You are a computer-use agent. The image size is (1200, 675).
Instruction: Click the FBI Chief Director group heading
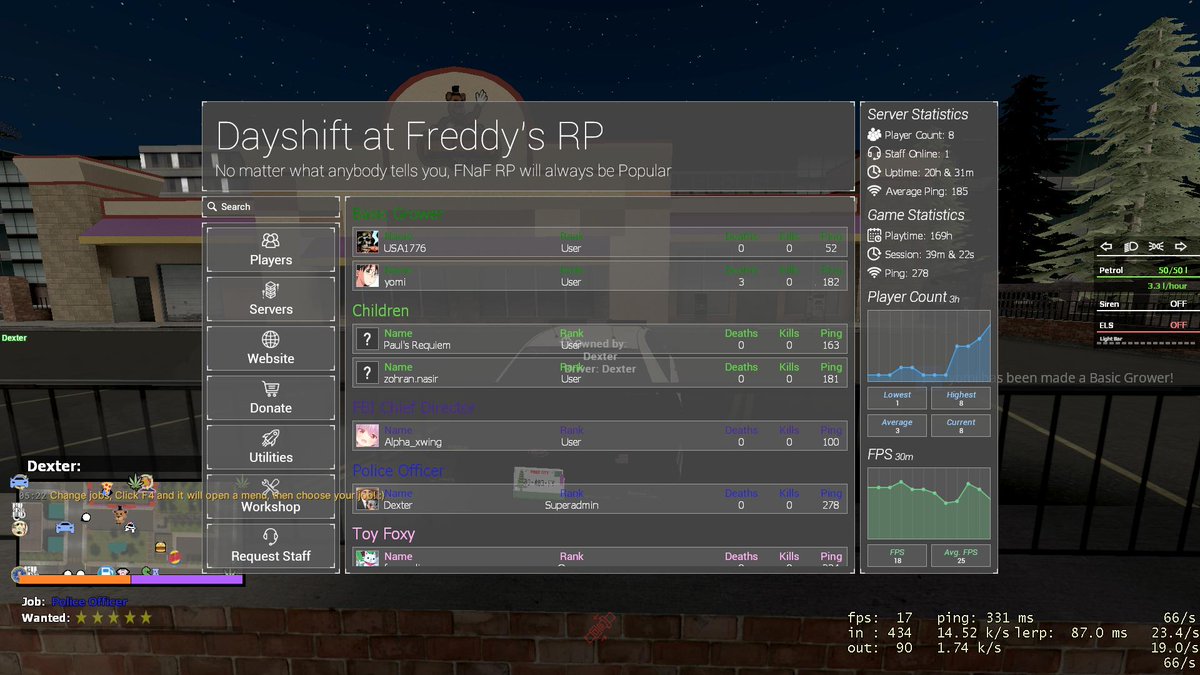414,408
